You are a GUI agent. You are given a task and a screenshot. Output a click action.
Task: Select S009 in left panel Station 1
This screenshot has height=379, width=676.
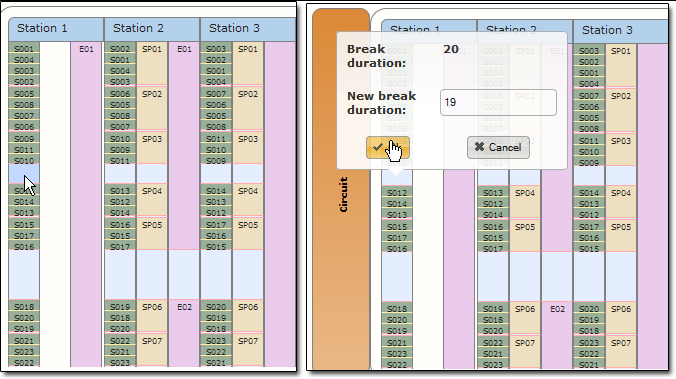point(24,139)
